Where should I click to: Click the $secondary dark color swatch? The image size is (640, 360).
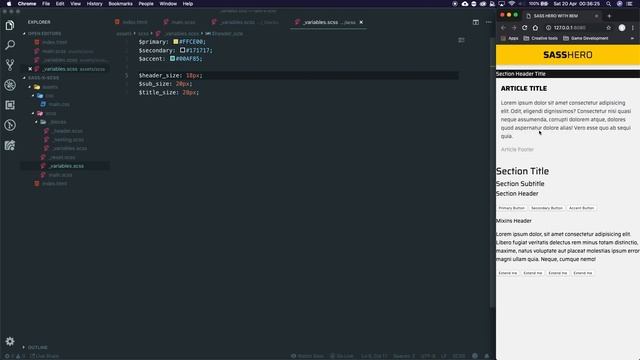pos(182,50)
